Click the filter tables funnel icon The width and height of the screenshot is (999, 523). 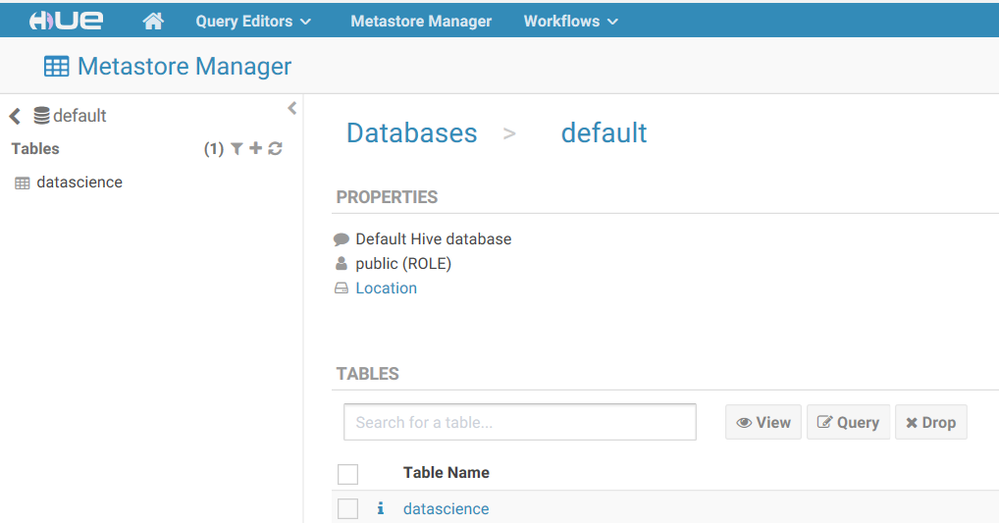pyautogui.click(x=237, y=149)
